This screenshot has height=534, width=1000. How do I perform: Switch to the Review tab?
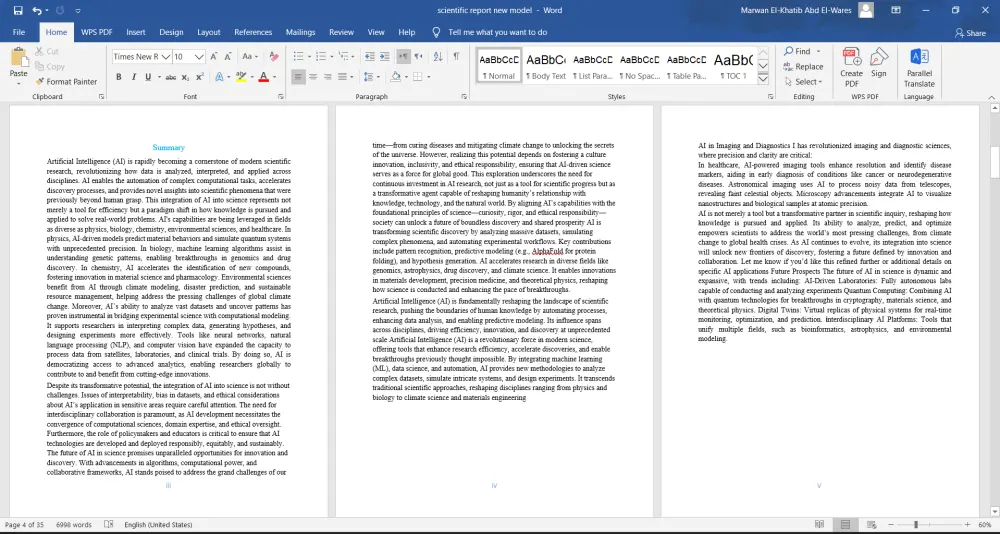tap(341, 33)
